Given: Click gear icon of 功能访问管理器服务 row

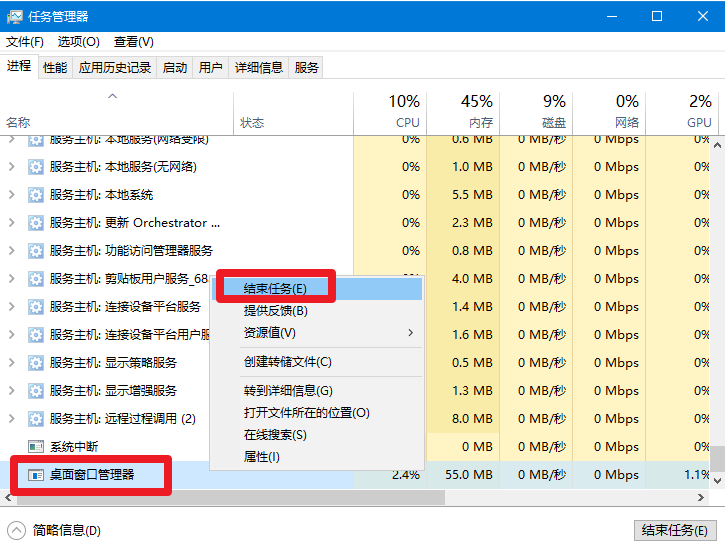Looking at the screenshot, I should [36, 251].
